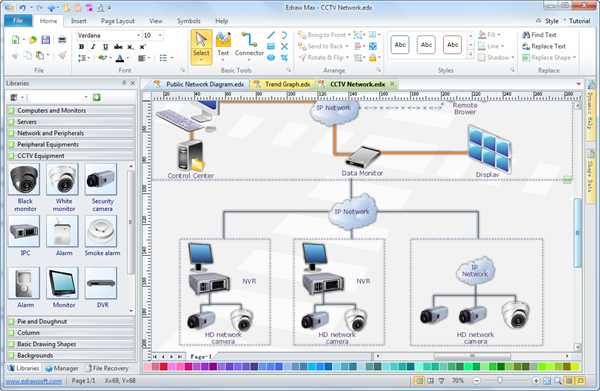Viewport: 600px width, 391px height.
Task: Toggle strikethrough text formatting
Action: pos(118,47)
